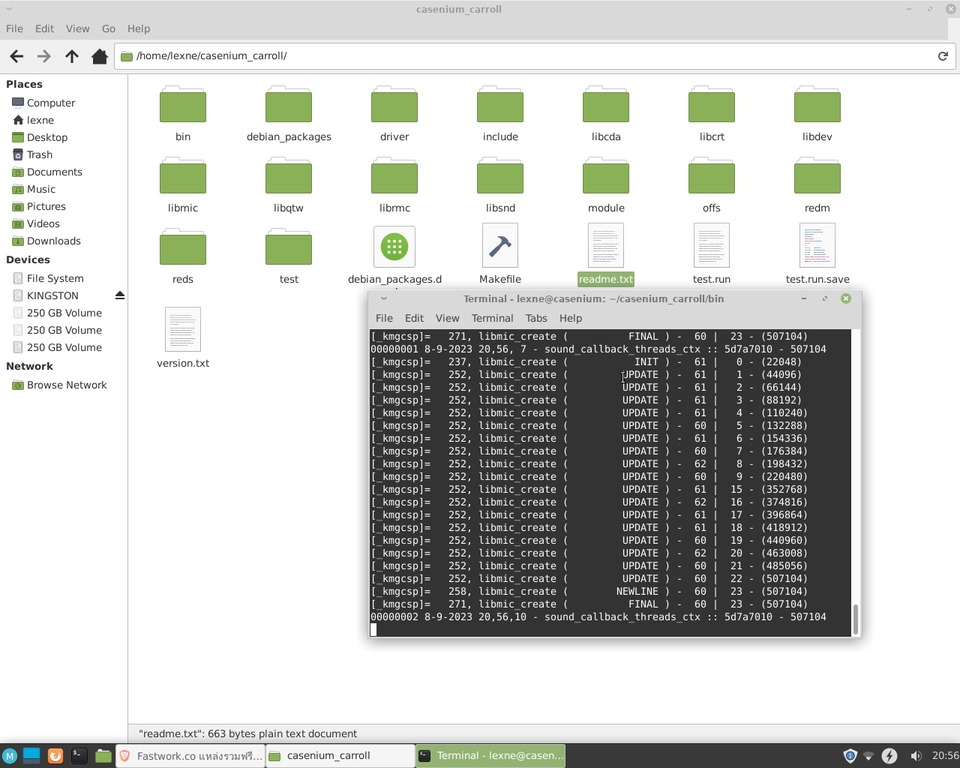The width and height of the screenshot is (960, 768).
Task: Go back using the left arrow
Action: tap(17, 56)
